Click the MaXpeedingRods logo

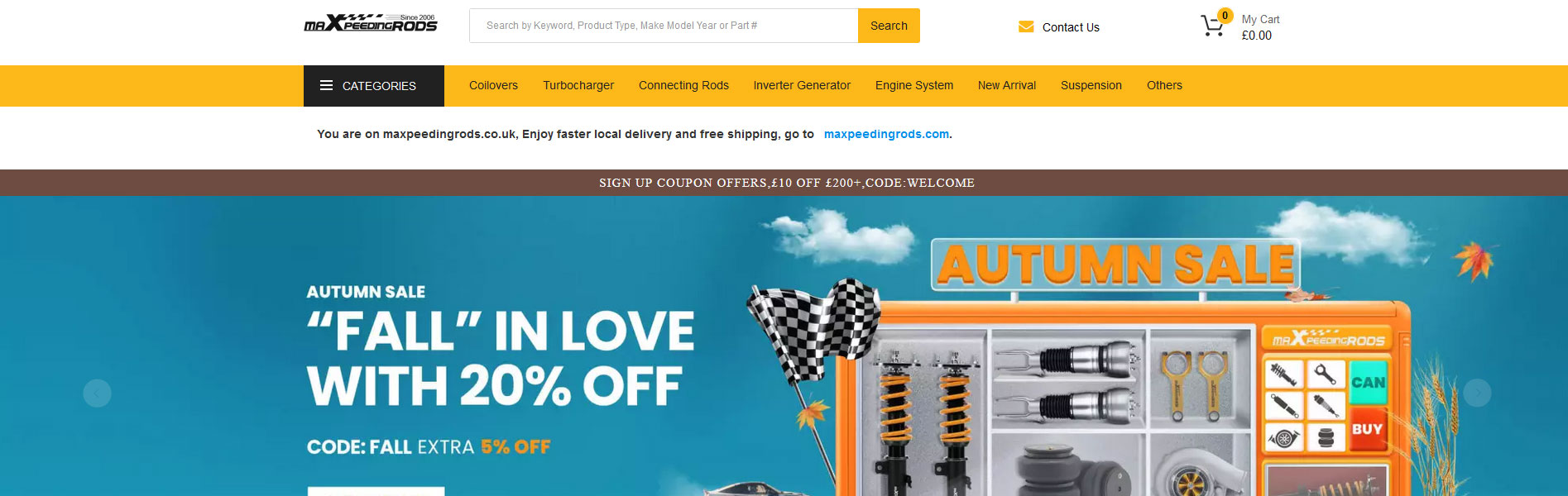(370, 23)
